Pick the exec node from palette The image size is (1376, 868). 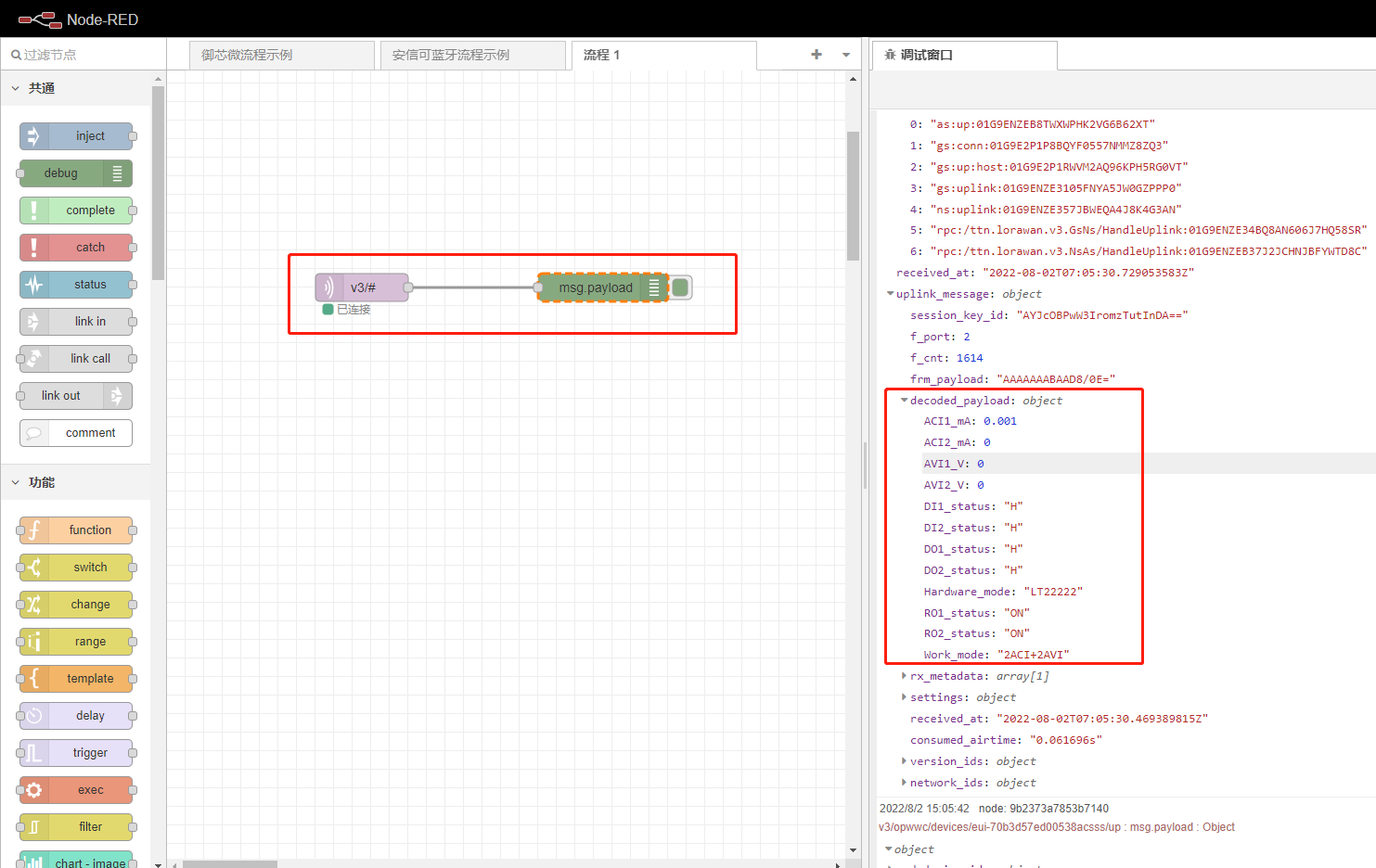[76, 790]
